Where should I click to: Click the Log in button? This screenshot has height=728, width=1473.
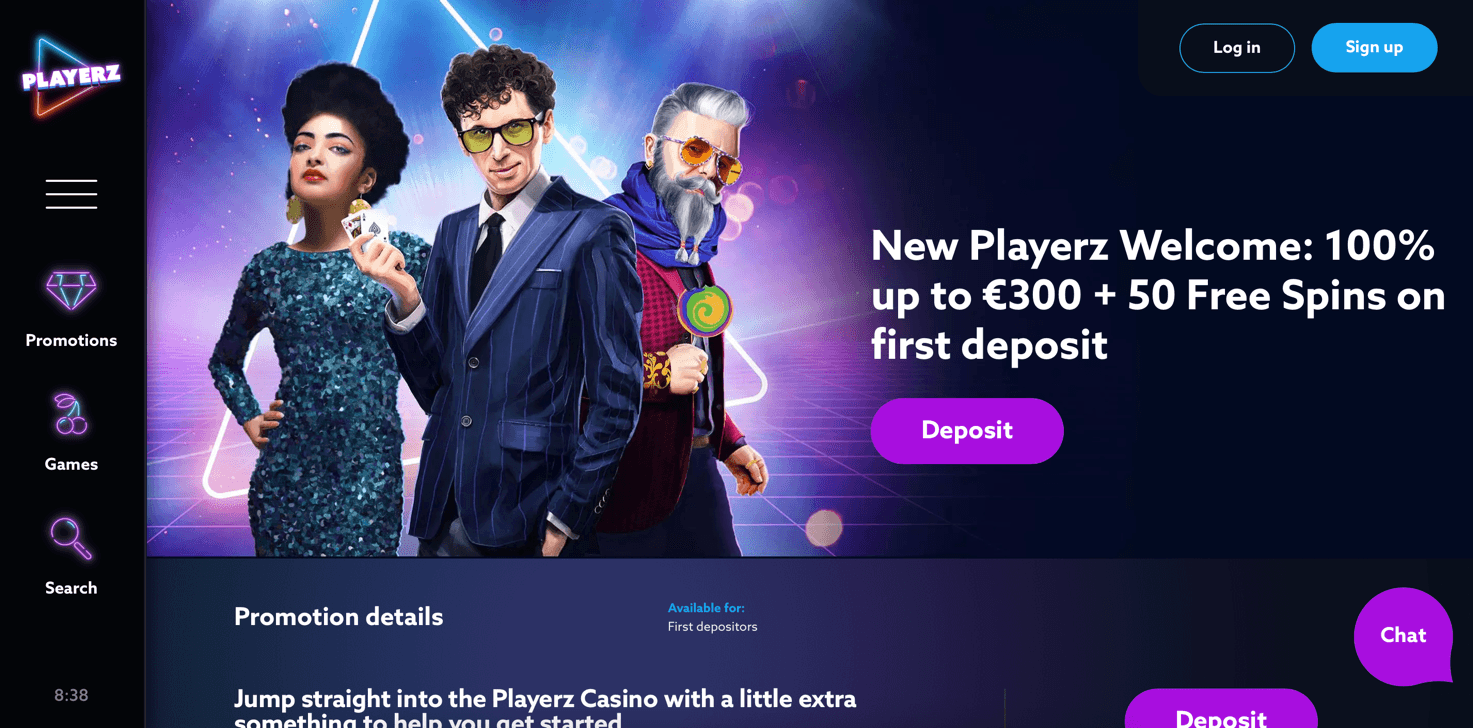(x=1237, y=48)
